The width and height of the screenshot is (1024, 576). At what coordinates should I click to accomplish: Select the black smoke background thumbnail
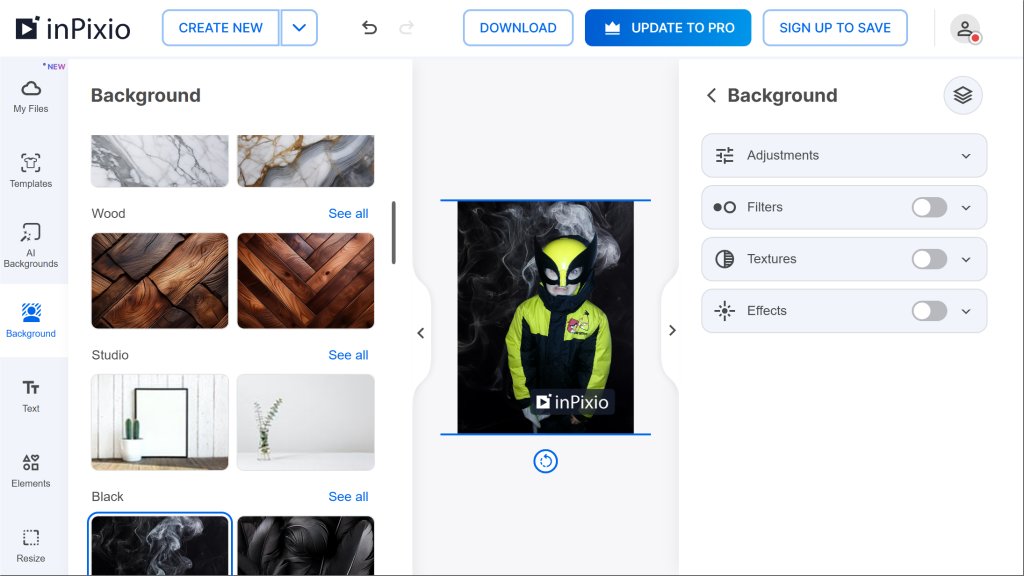[160, 546]
